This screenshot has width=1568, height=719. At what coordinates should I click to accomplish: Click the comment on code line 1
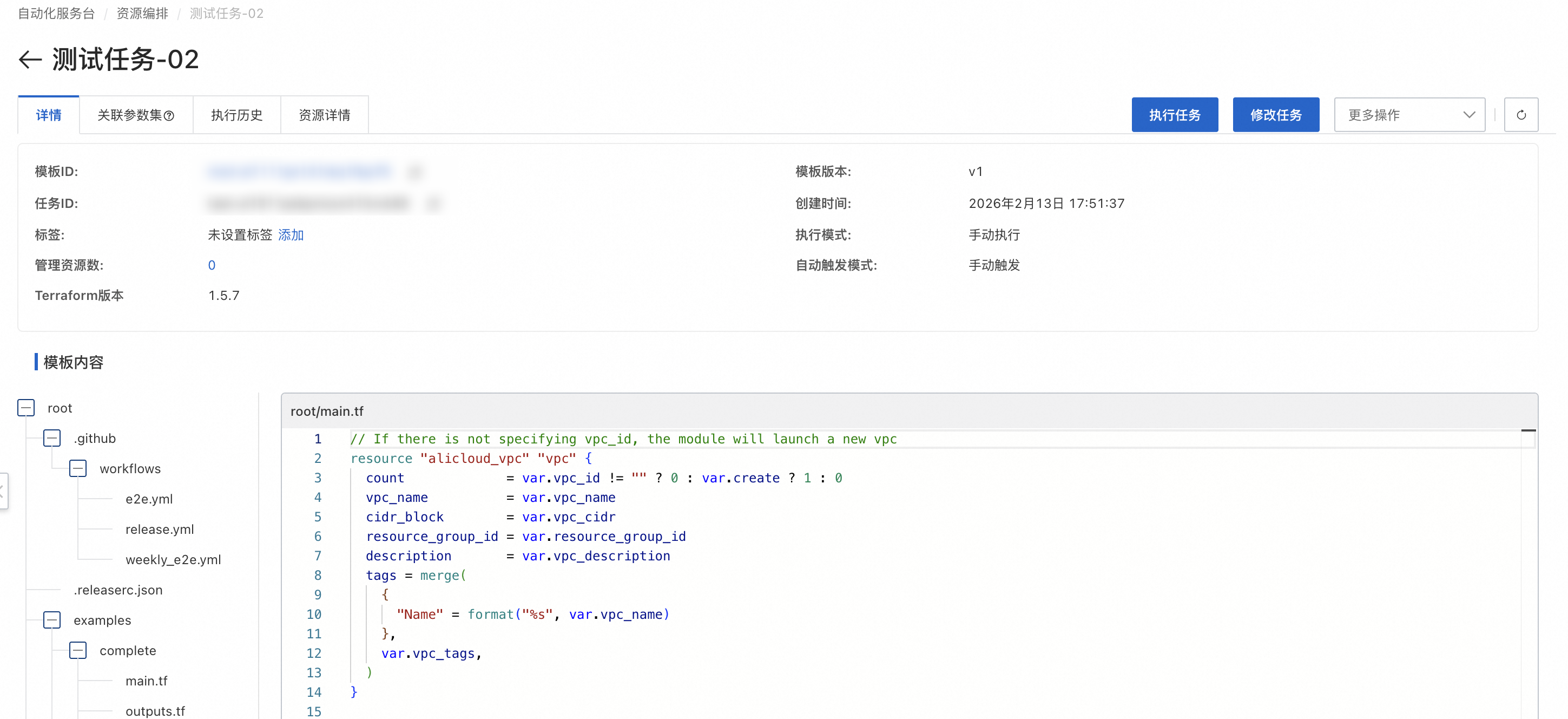point(623,439)
